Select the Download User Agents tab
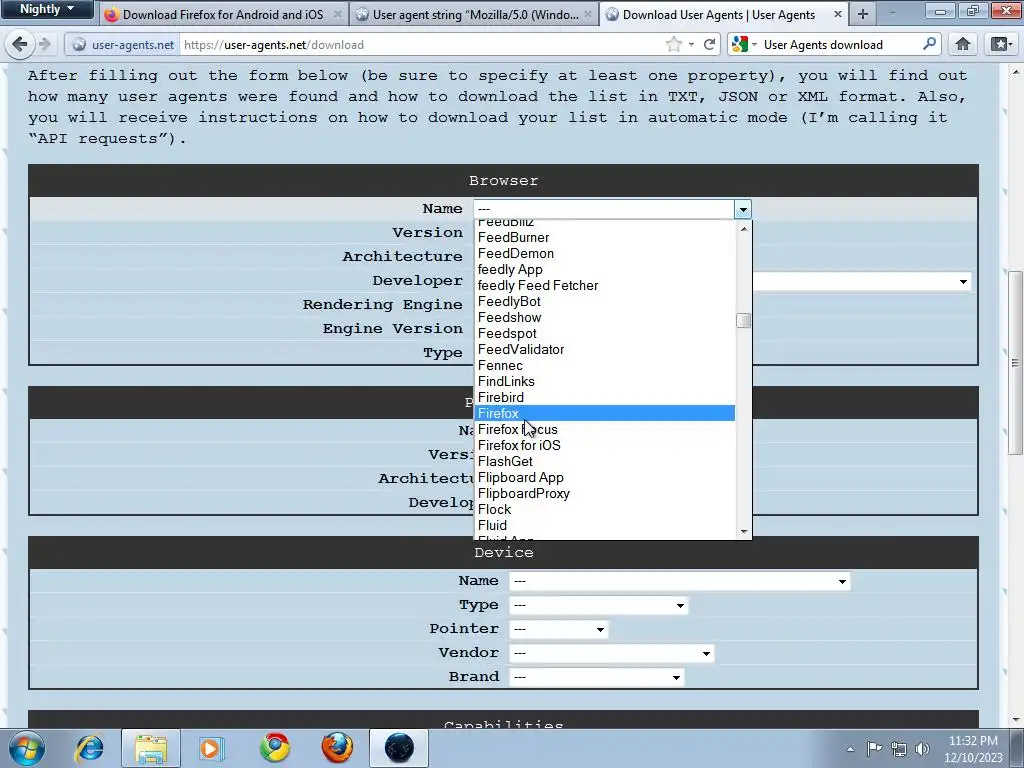 pos(724,14)
